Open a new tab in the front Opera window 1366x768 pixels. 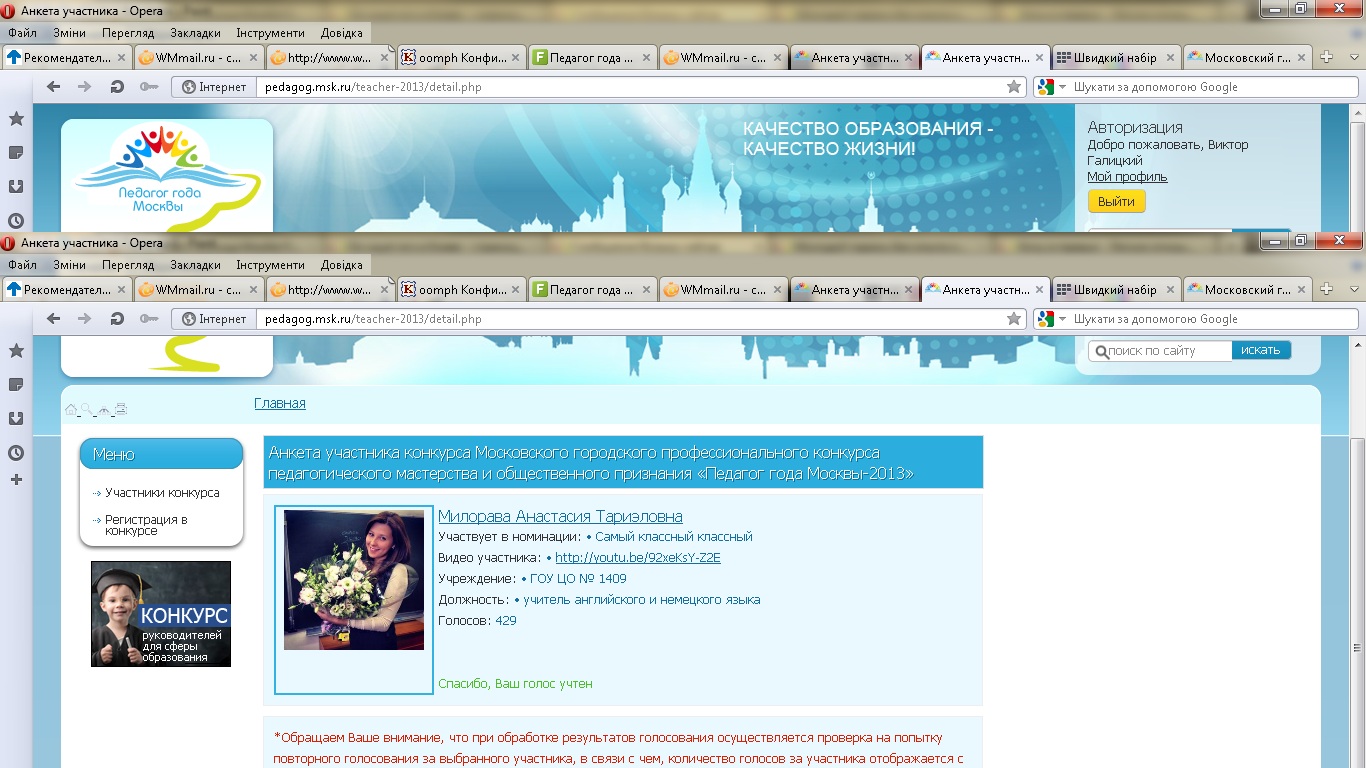1327,290
